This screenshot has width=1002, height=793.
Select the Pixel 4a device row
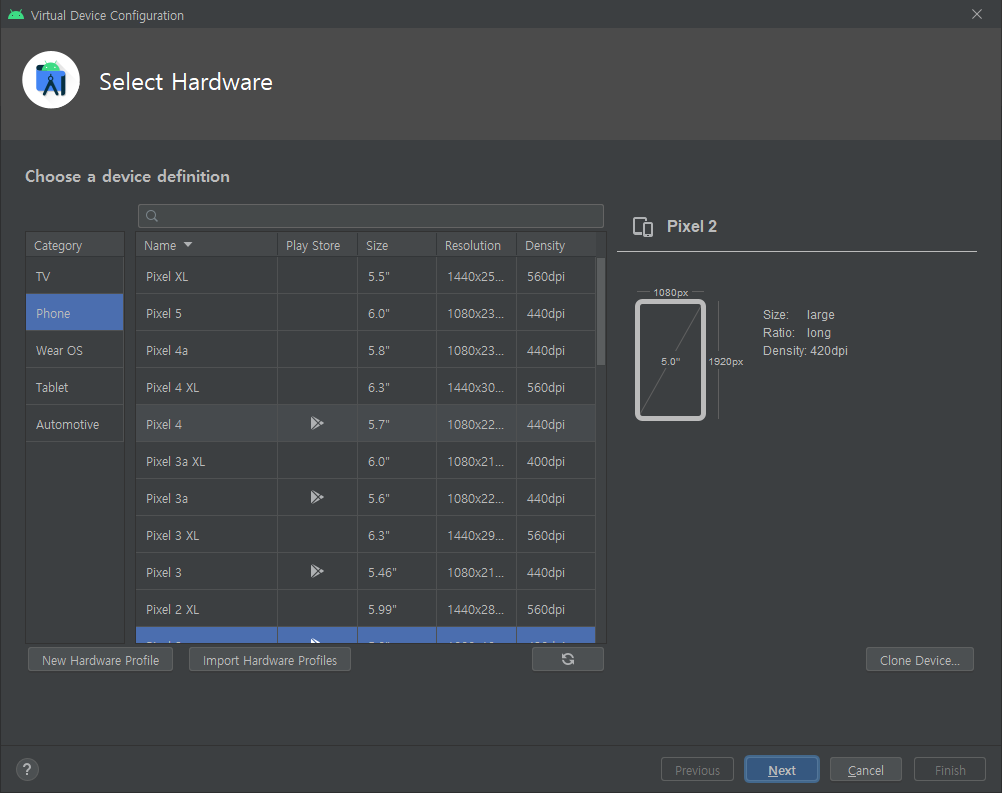[366, 350]
